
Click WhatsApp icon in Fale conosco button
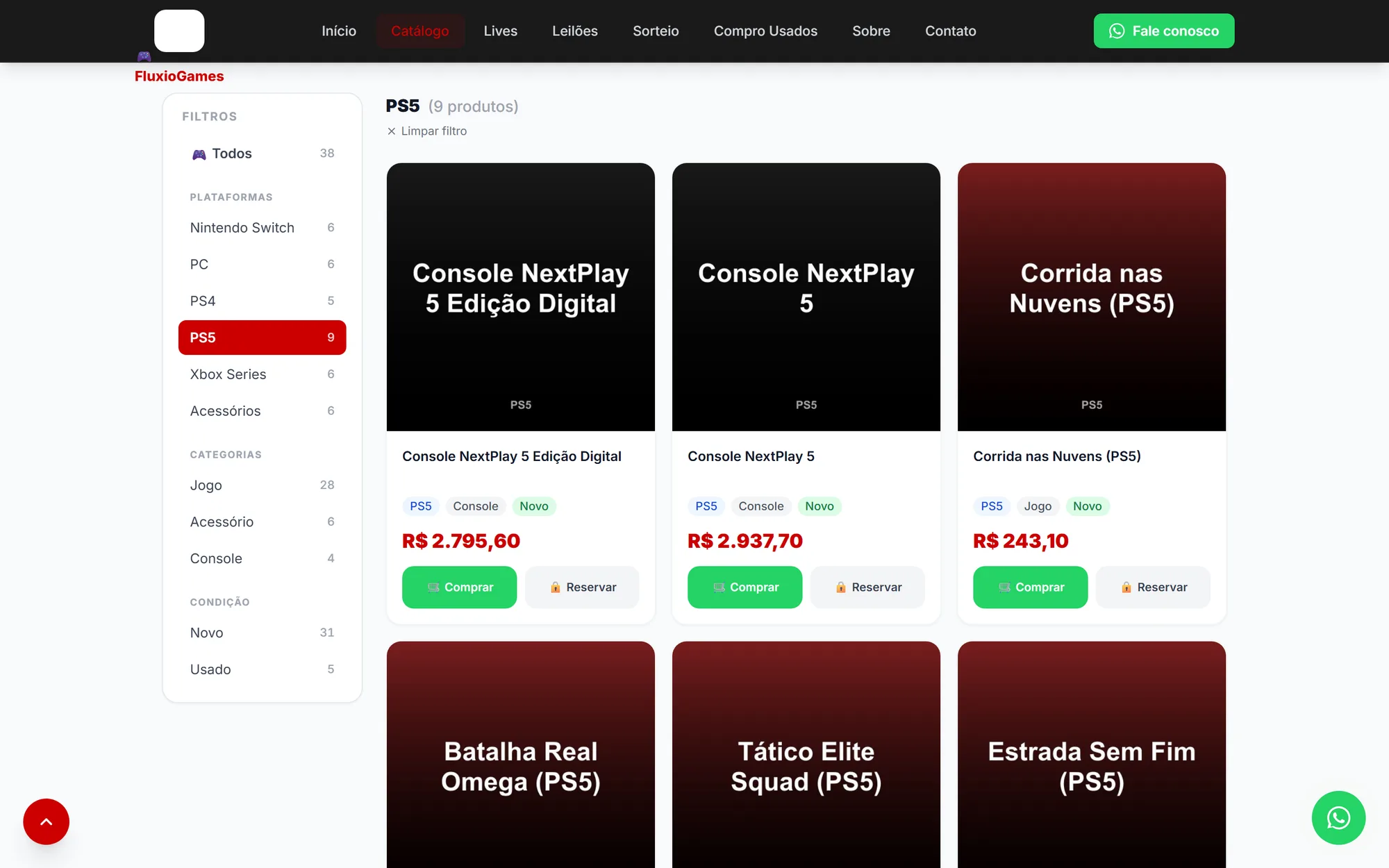point(1117,31)
